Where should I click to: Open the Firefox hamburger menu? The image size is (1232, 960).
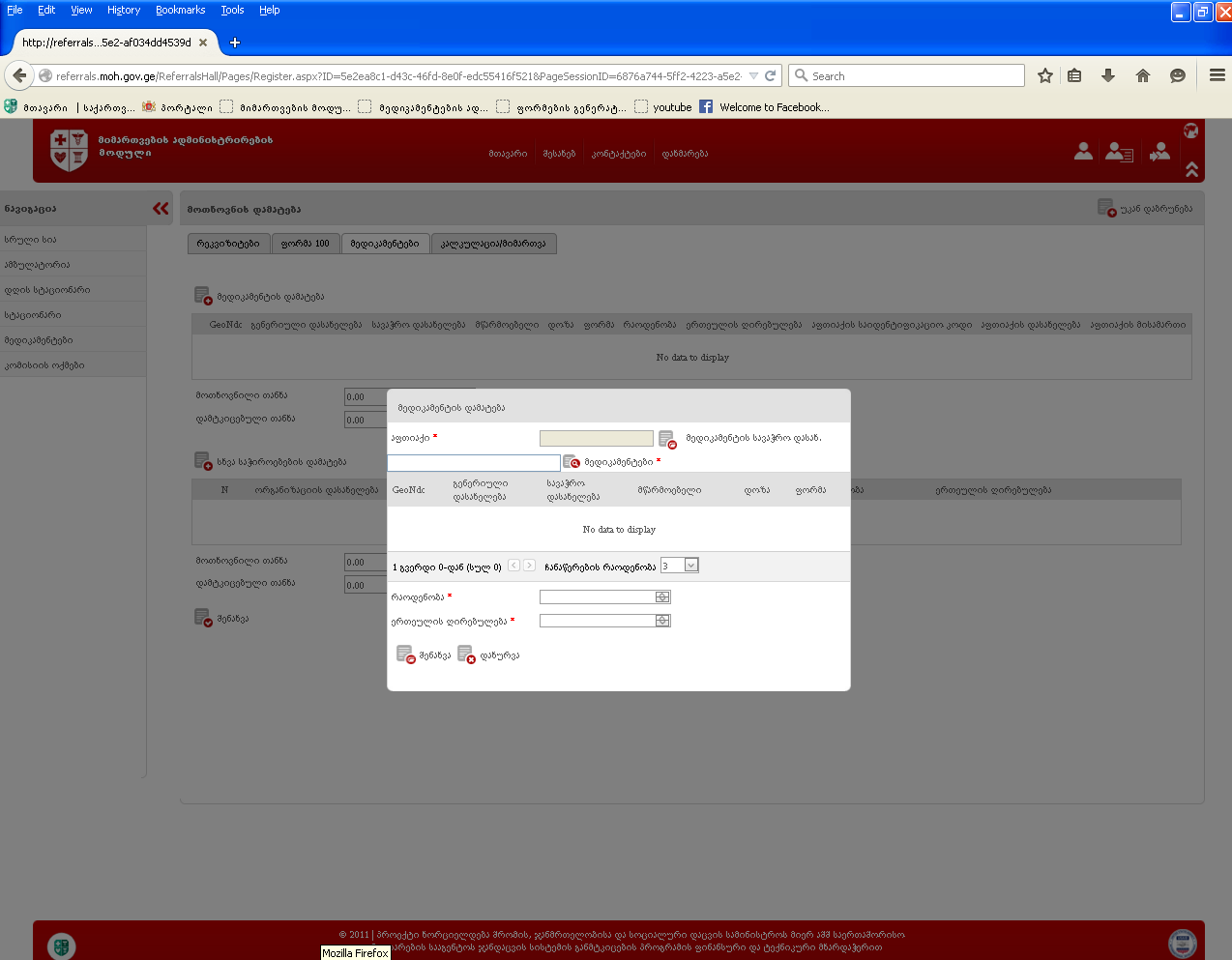1217,75
